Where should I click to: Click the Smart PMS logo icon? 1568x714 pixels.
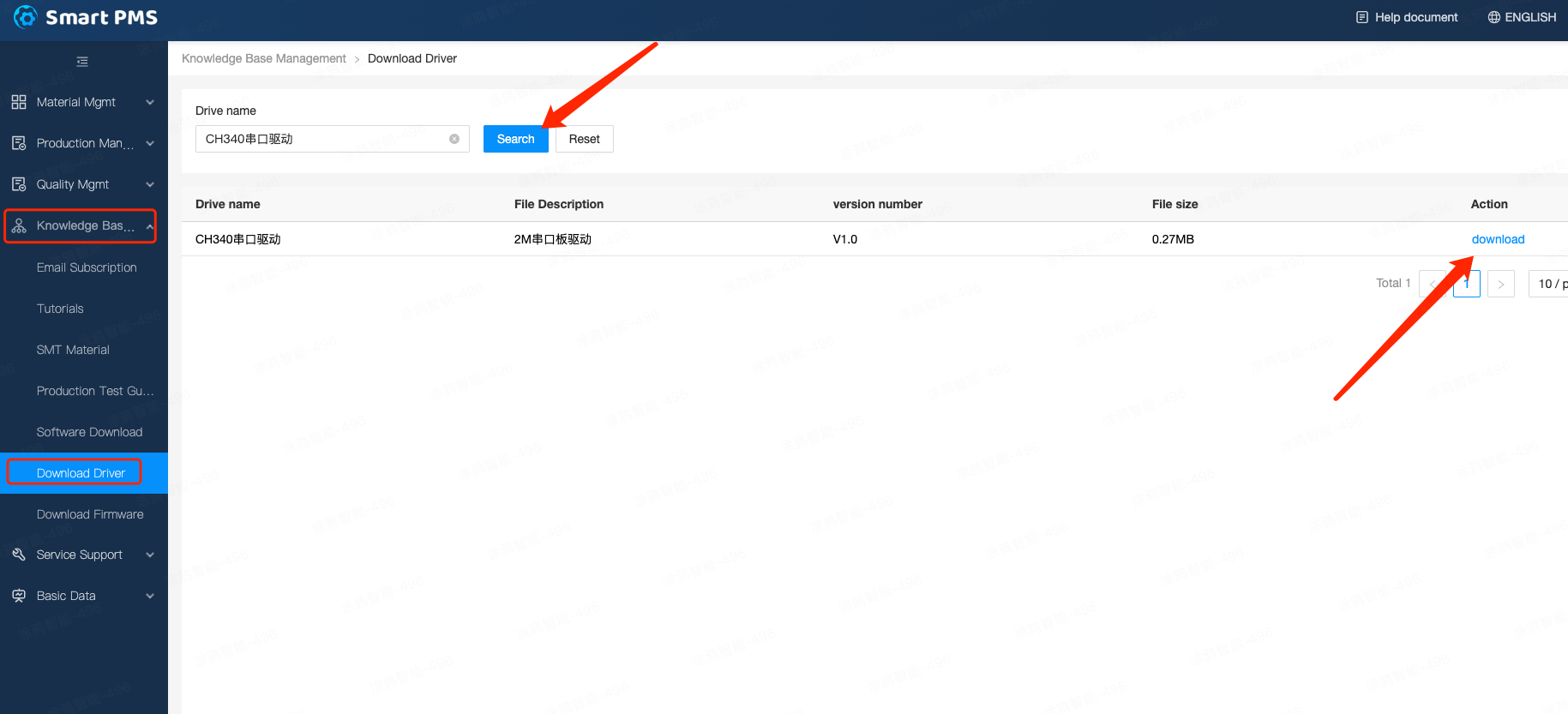26,17
